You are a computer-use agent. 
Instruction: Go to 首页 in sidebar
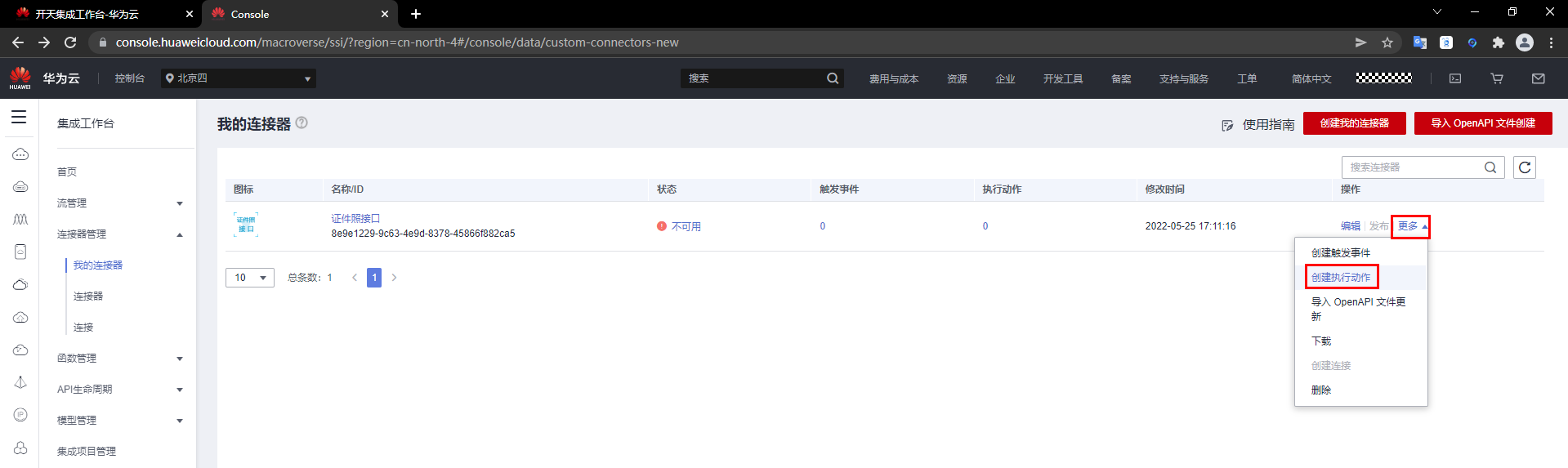tap(67, 172)
